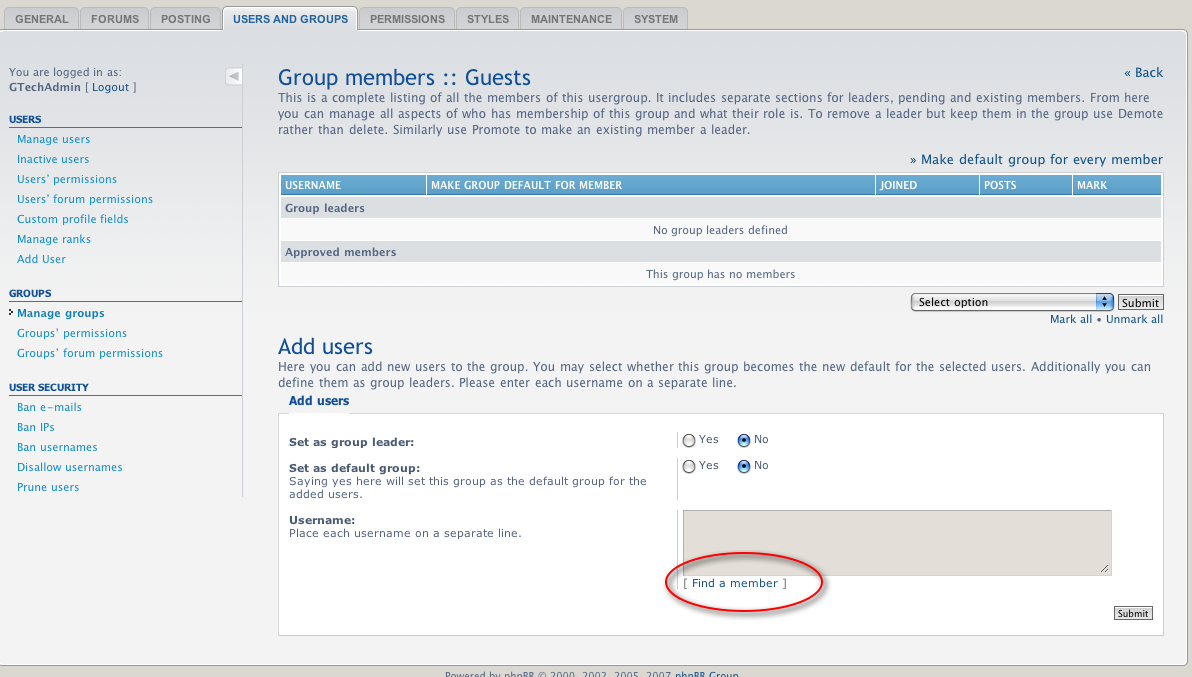Open Groups' permissions link
Screen dimensions: 1192x677
click(72, 334)
